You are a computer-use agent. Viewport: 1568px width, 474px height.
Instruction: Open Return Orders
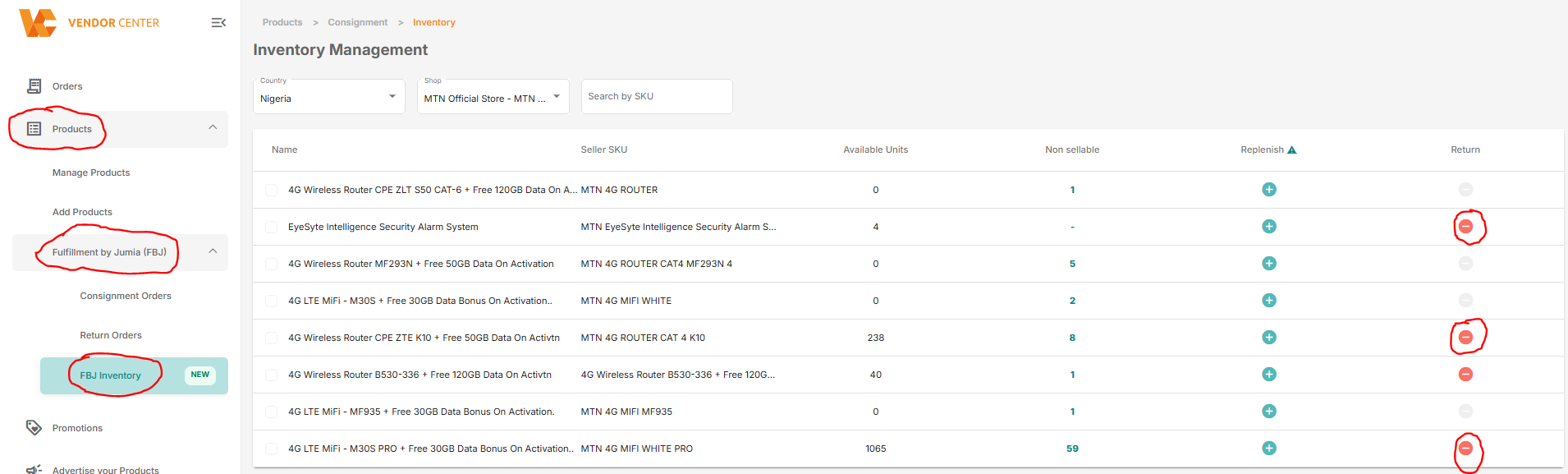(x=111, y=335)
